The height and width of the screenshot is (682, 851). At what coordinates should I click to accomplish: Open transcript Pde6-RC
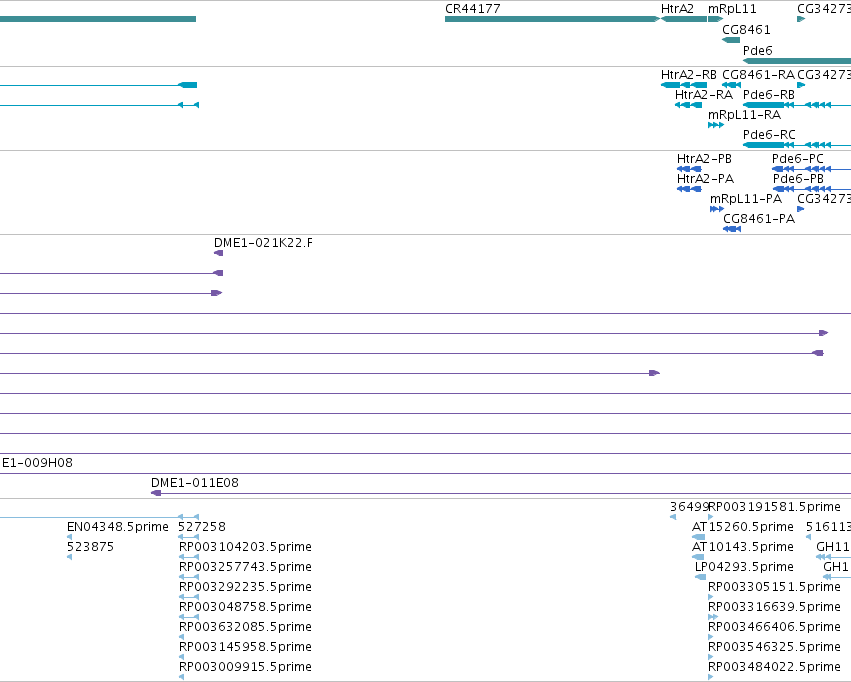769,135
